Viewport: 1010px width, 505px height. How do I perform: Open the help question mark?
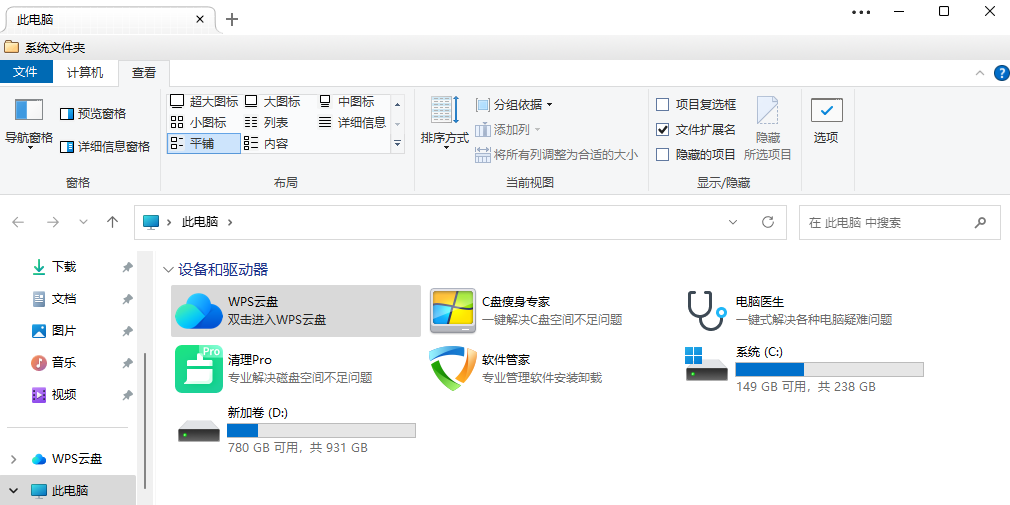coord(1002,73)
